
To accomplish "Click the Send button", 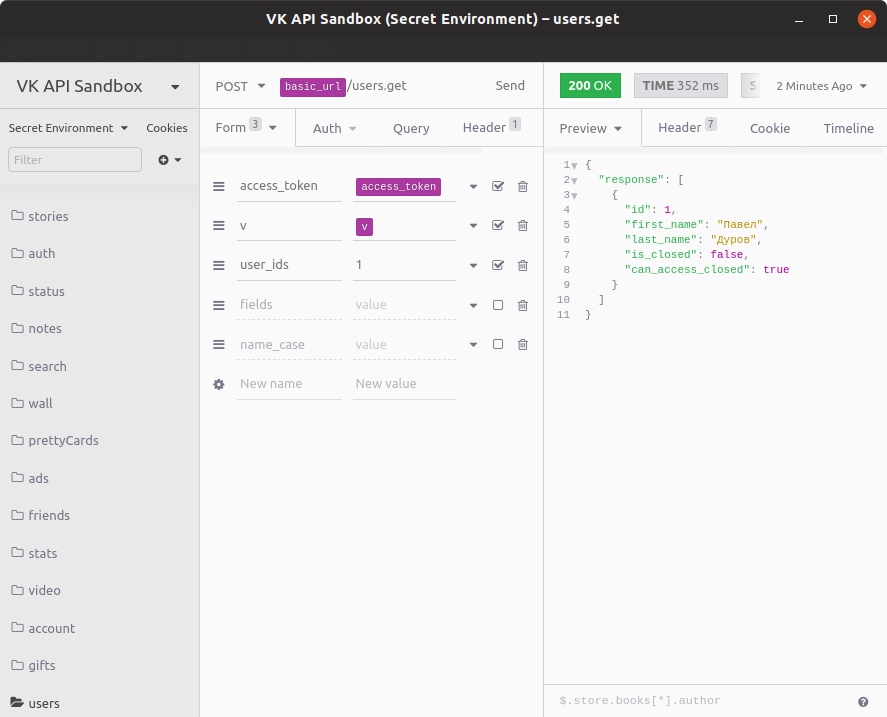I will pos(510,85).
